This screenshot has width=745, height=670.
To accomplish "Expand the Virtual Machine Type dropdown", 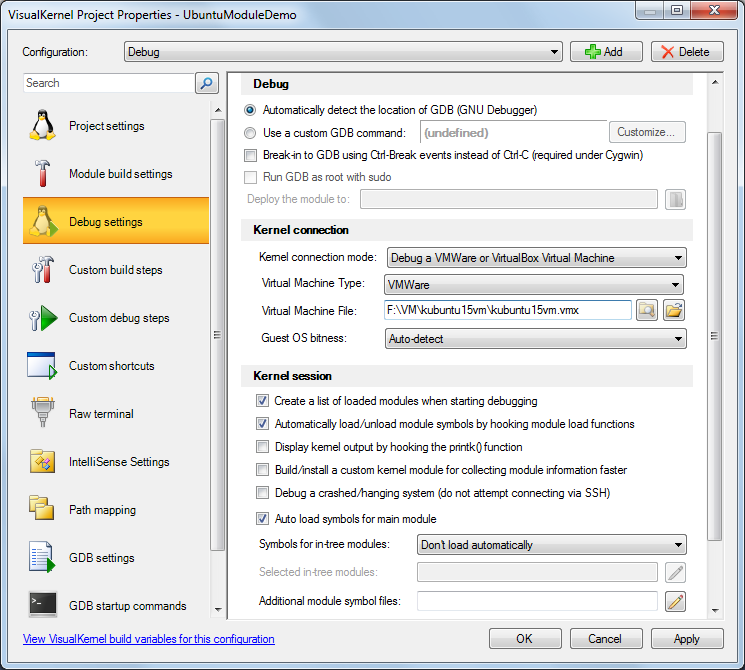I will point(534,285).
